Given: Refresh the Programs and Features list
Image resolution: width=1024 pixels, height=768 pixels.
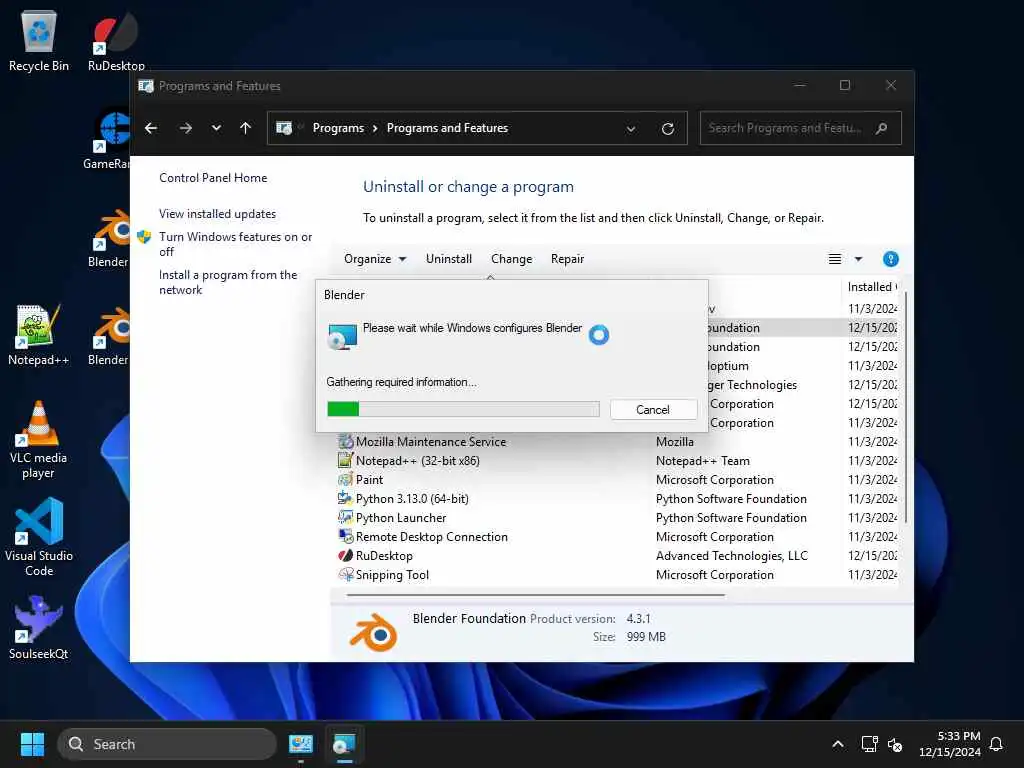Looking at the screenshot, I should click(667, 129).
